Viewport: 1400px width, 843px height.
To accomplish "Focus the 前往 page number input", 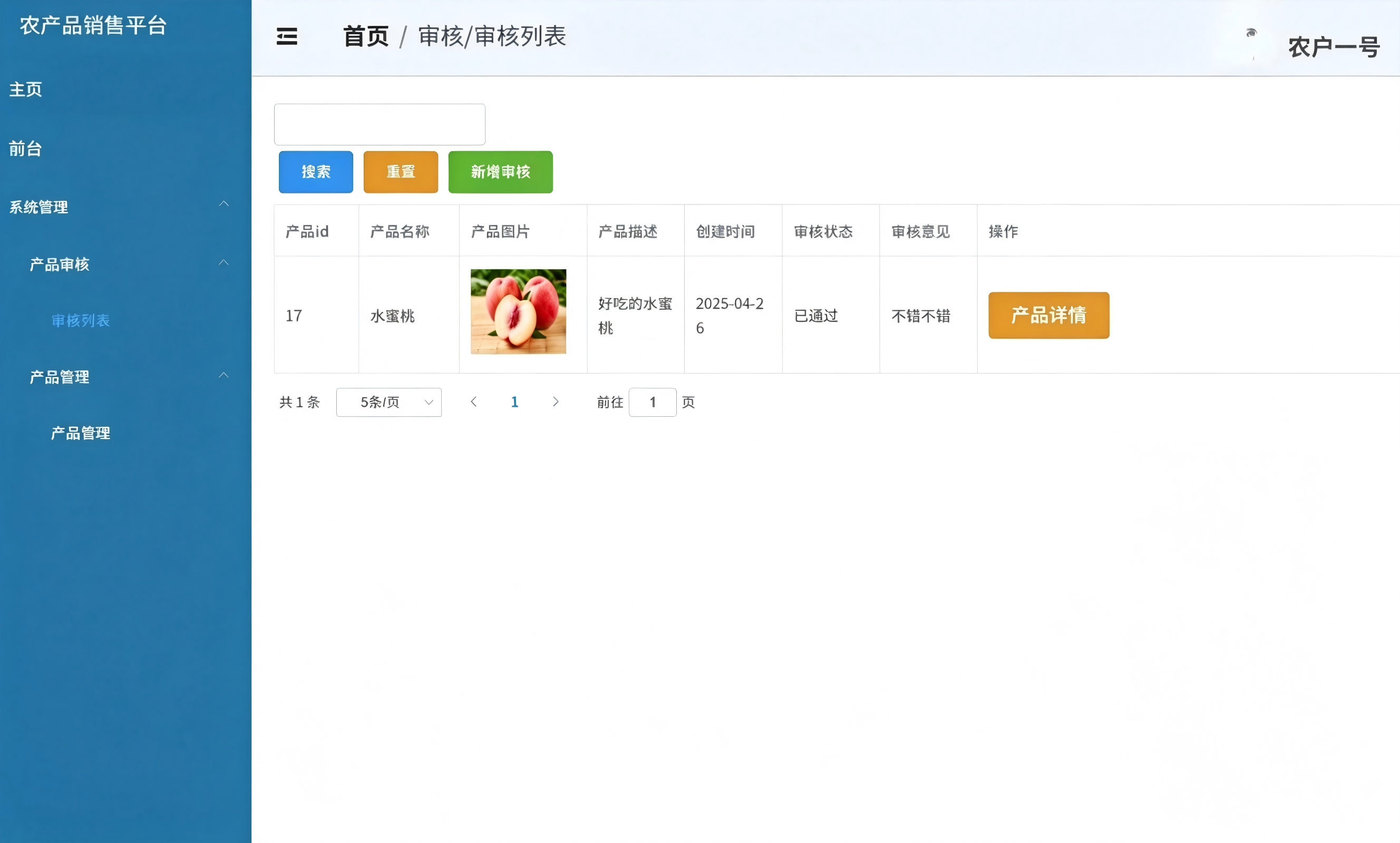I will click(x=652, y=402).
